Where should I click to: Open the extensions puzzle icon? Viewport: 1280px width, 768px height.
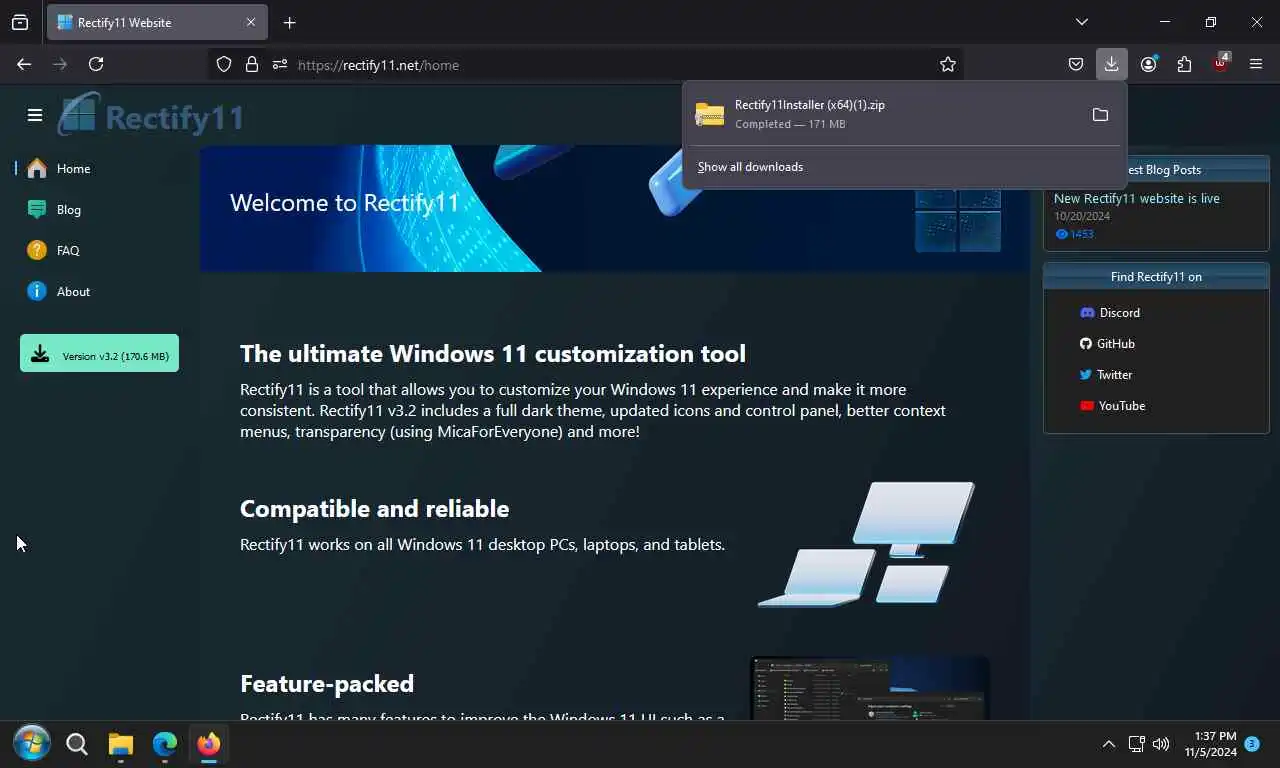pyautogui.click(x=1184, y=64)
